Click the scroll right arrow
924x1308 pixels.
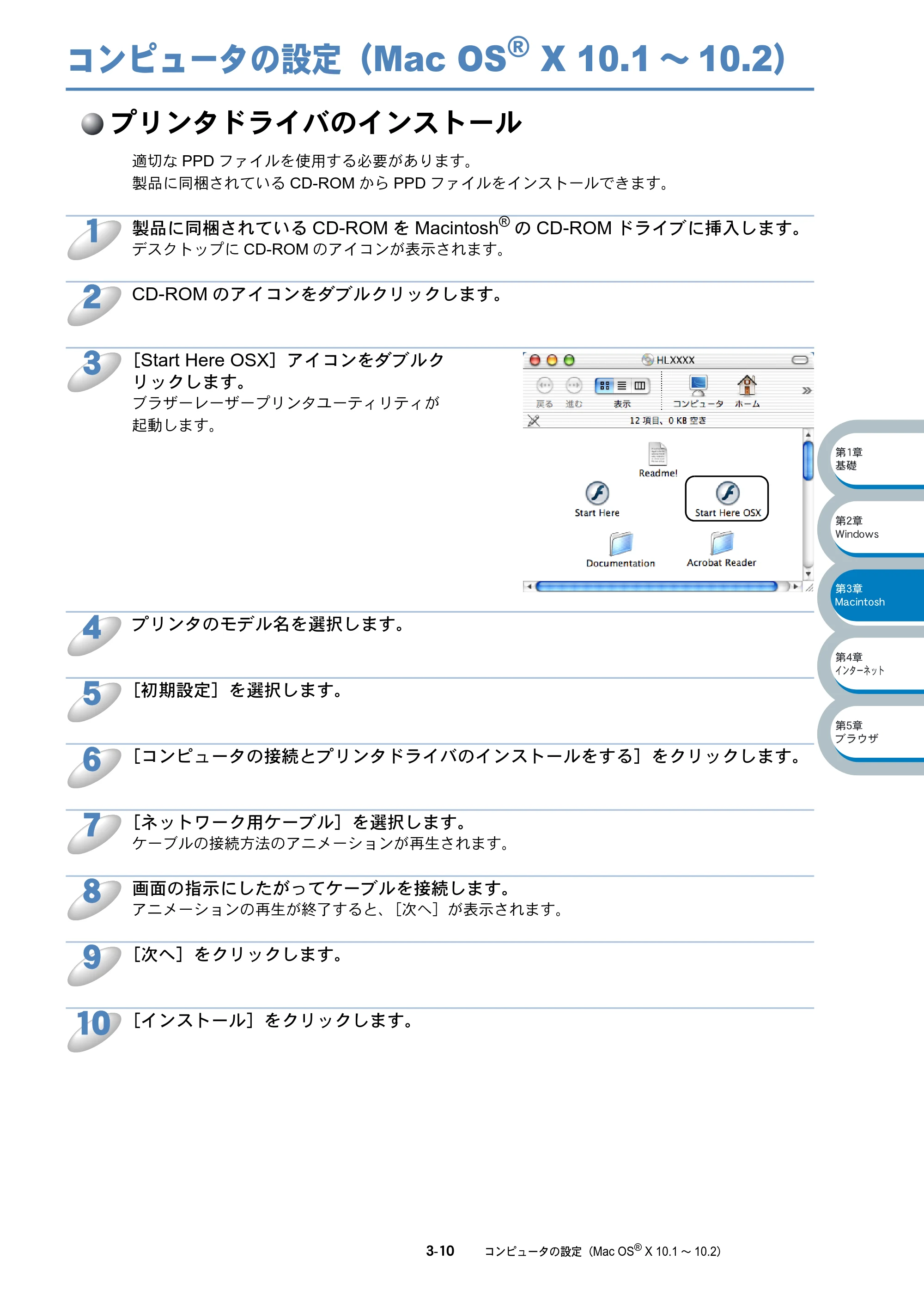pyautogui.click(x=796, y=587)
